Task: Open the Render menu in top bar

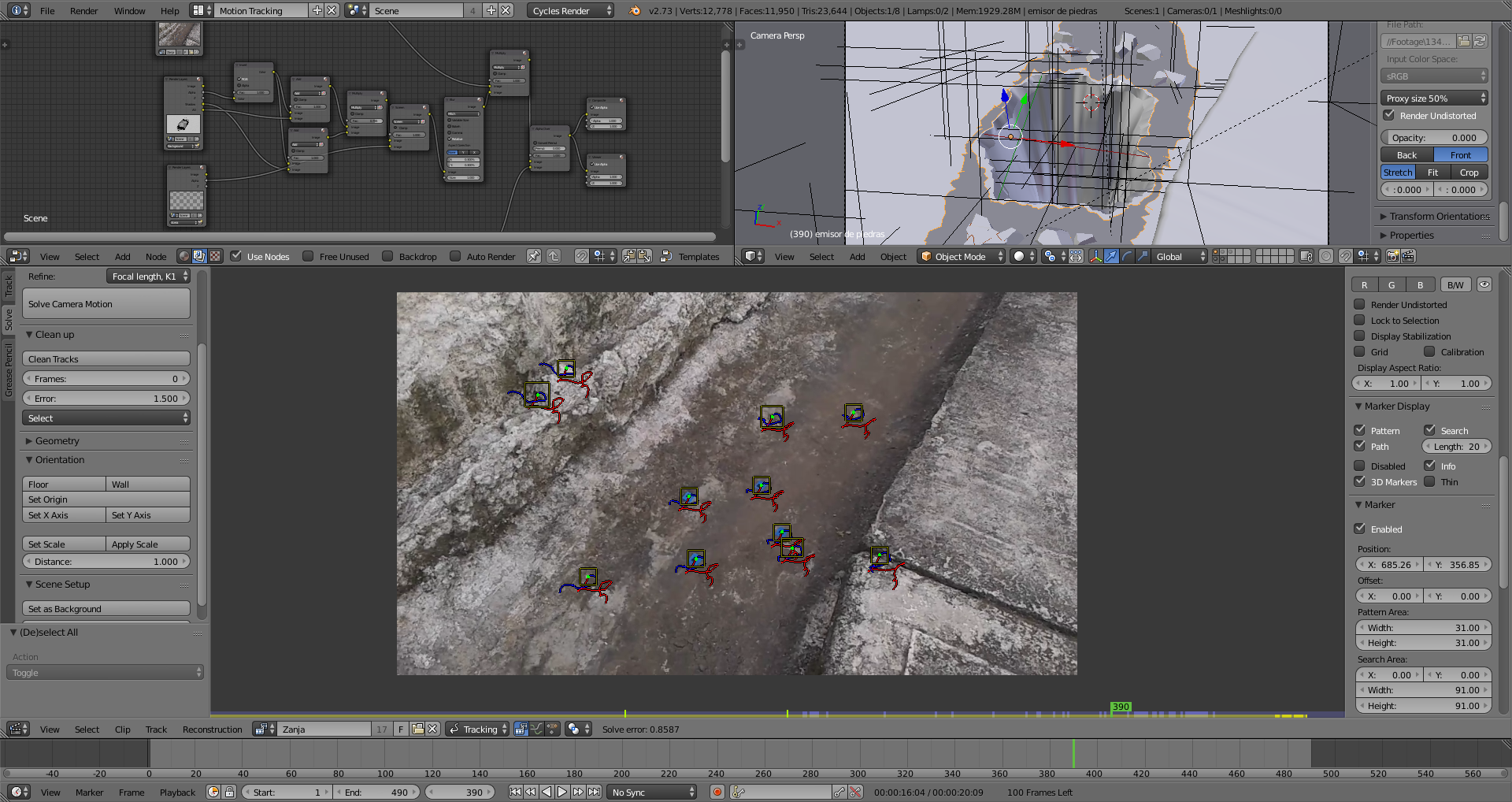Action: coord(83,11)
